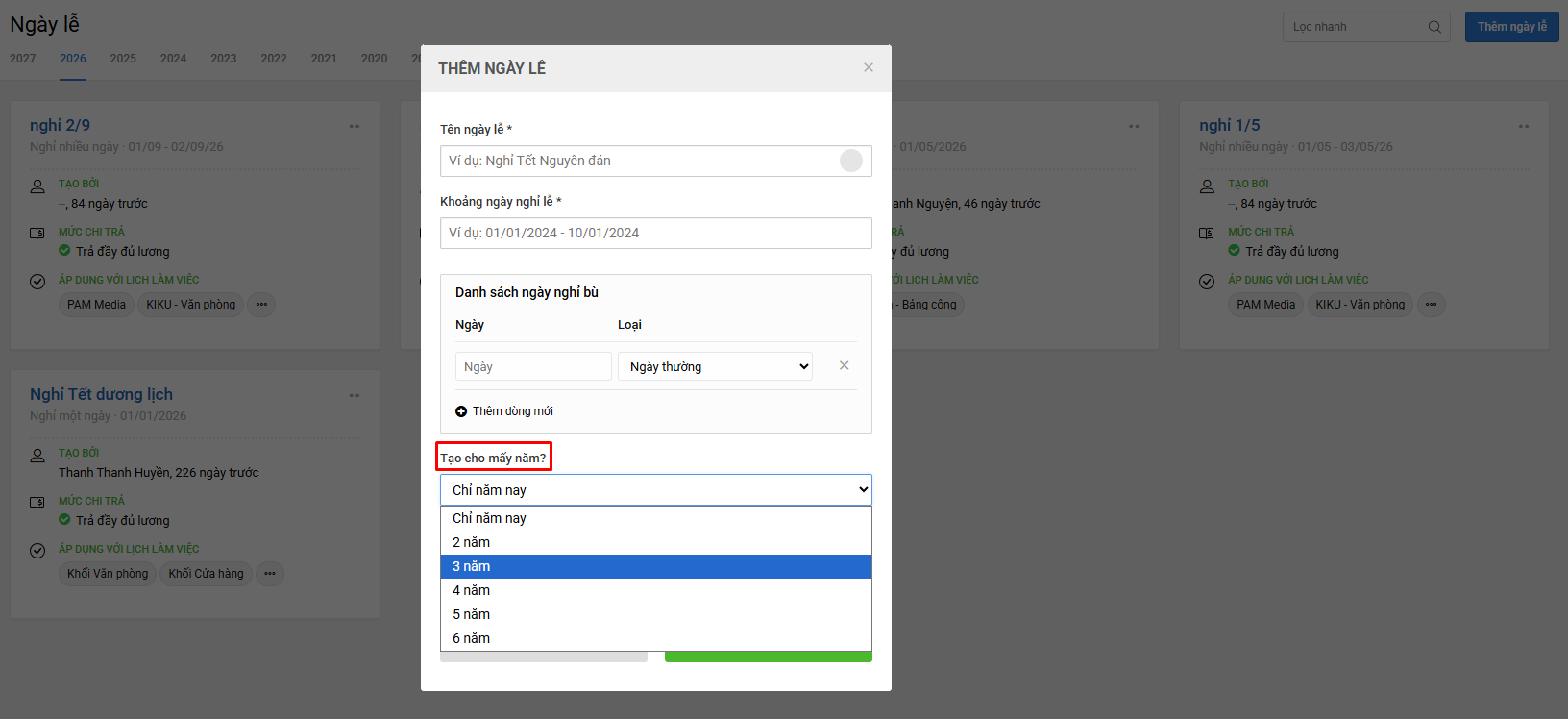Close the Thêm ngày lễ dialog
Viewport: 1568px width, 719px height.
coord(869,67)
